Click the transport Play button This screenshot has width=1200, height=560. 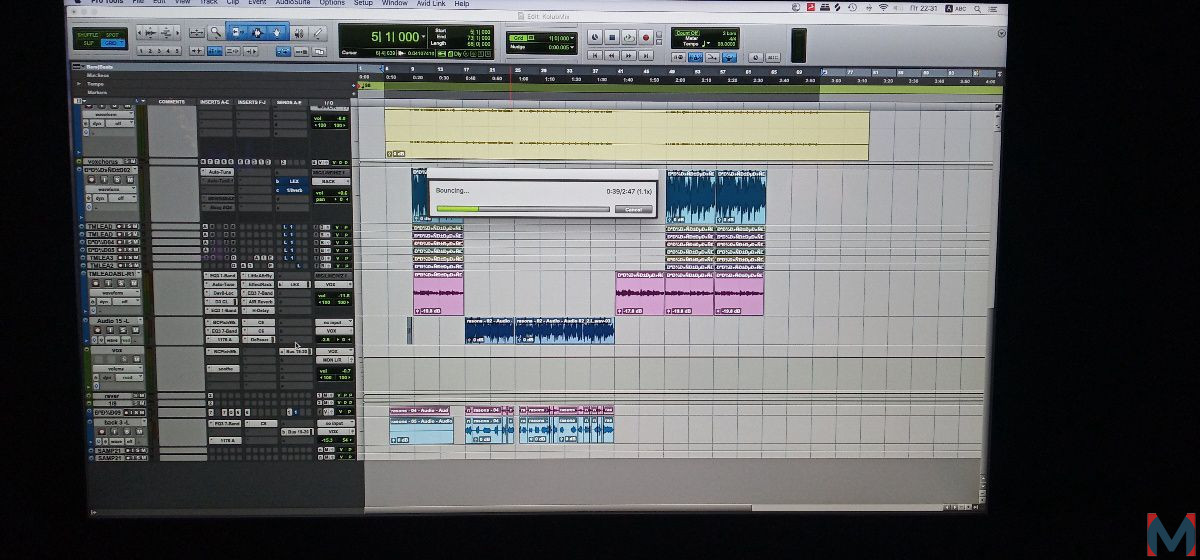(629, 37)
